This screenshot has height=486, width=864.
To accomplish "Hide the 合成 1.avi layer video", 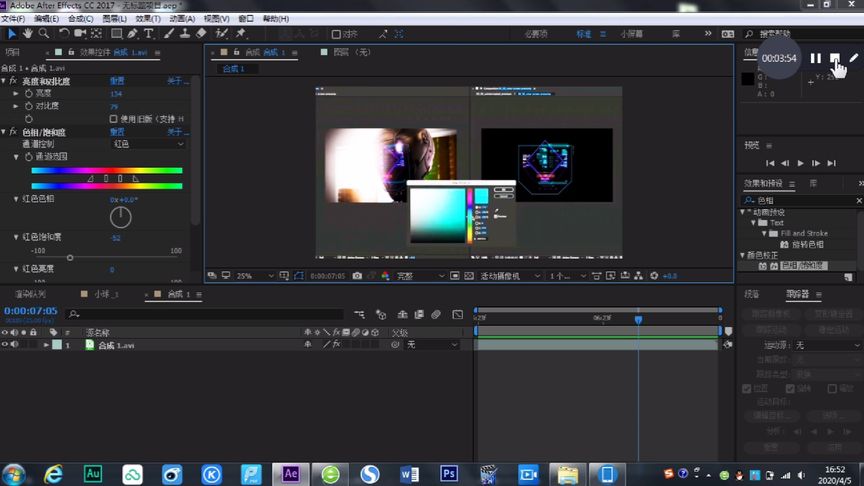I will [5, 345].
